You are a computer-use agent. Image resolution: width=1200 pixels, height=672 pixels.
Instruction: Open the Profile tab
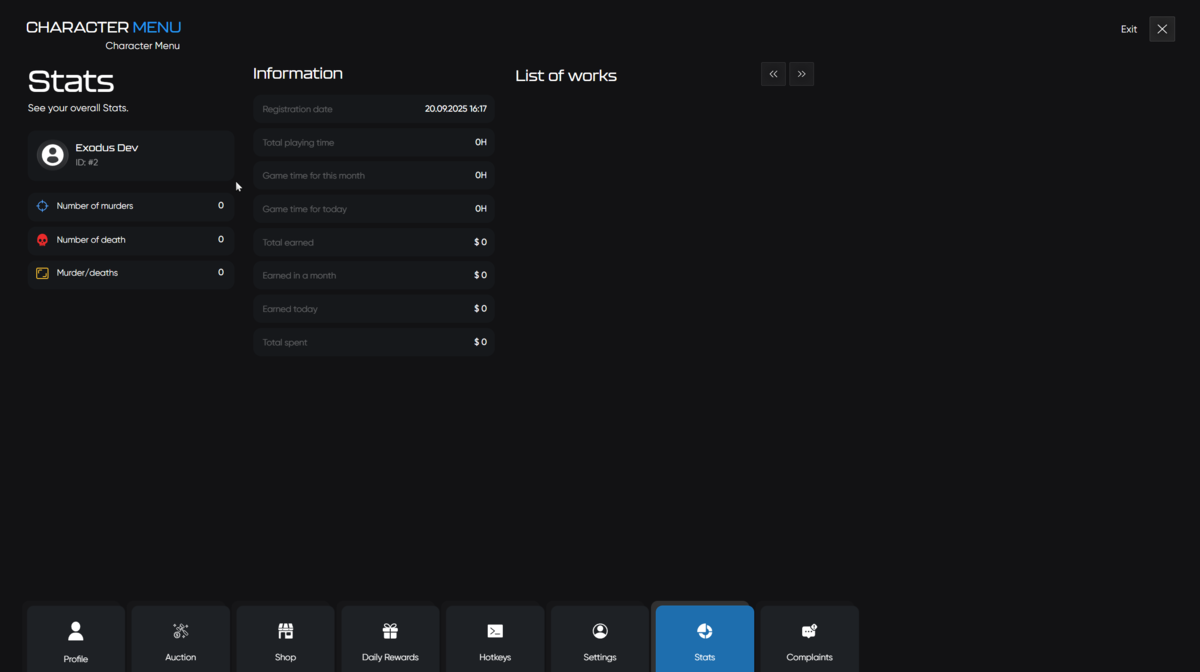76,639
